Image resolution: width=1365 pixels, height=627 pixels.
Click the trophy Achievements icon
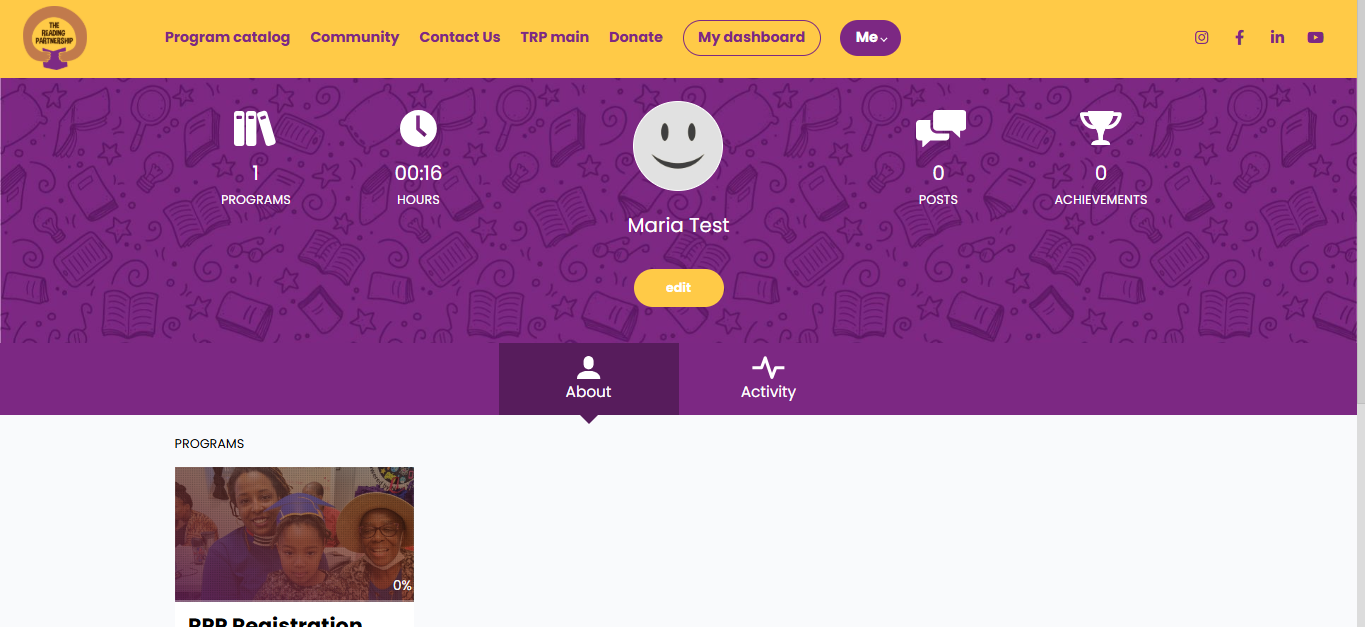coord(1100,128)
